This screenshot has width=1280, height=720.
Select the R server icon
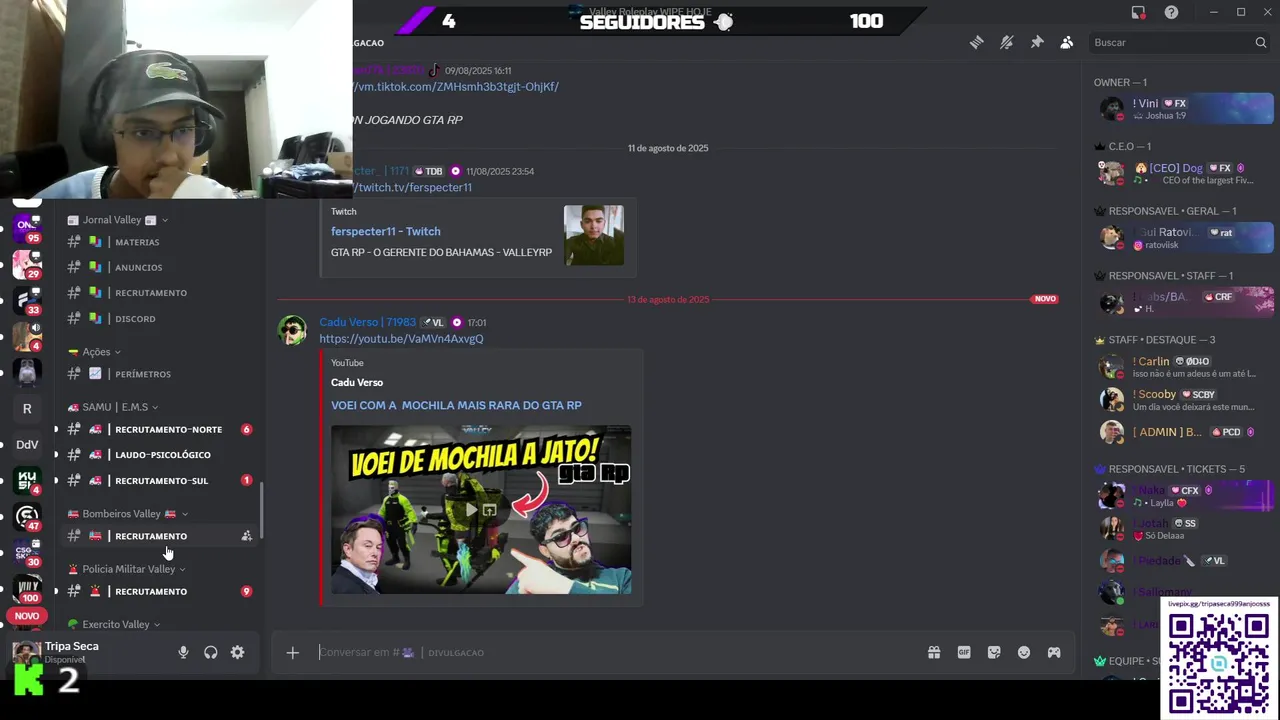coord(27,408)
